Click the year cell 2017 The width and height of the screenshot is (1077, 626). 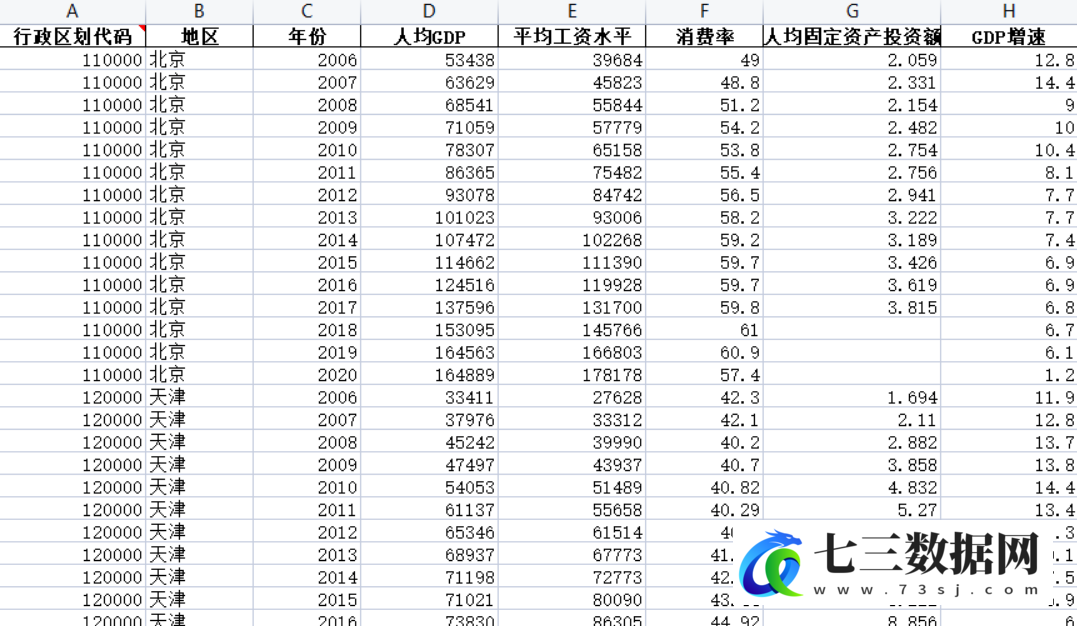(x=307, y=307)
